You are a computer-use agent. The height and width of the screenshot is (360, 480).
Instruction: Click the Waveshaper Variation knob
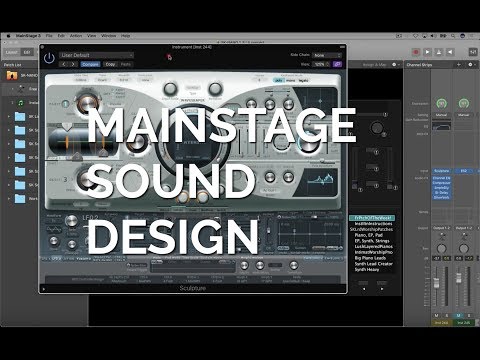coord(215,89)
